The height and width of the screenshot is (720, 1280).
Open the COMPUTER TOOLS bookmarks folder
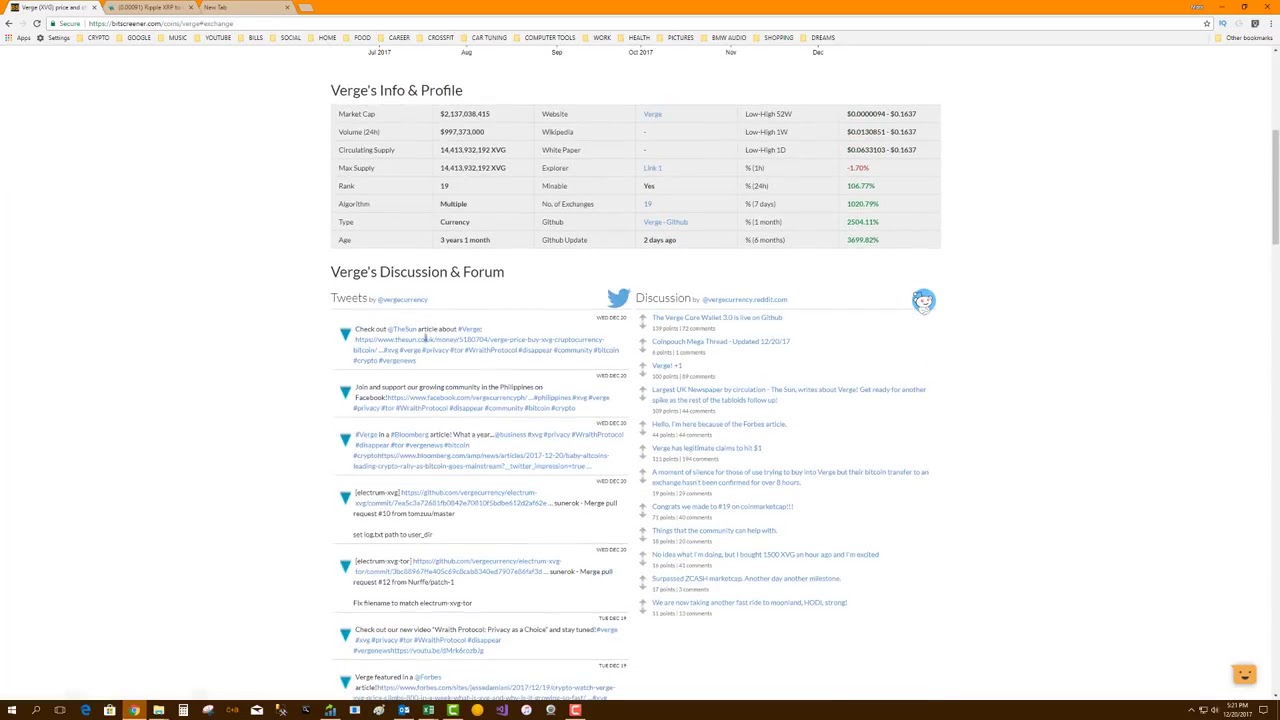coord(544,38)
